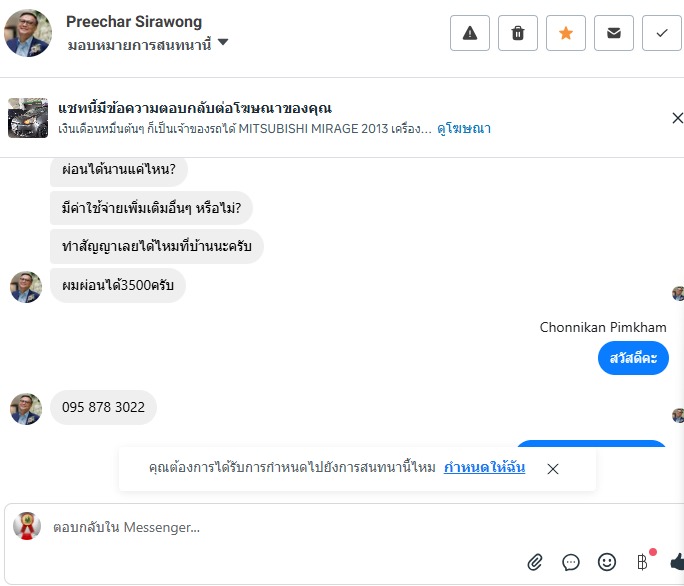Click the baht payment request icon
This screenshot has width=684, height=586.
click(642, 562)
